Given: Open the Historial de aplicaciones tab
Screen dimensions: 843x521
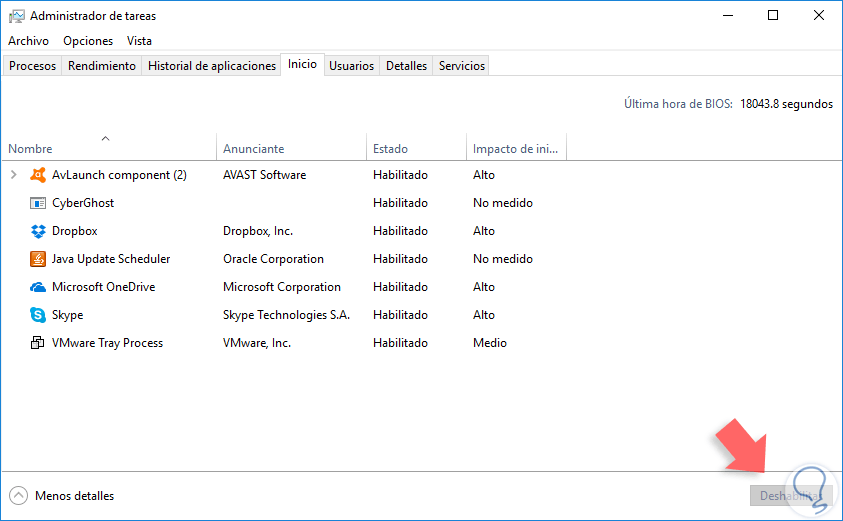Looking at the screenshot, I should (212, 66).
